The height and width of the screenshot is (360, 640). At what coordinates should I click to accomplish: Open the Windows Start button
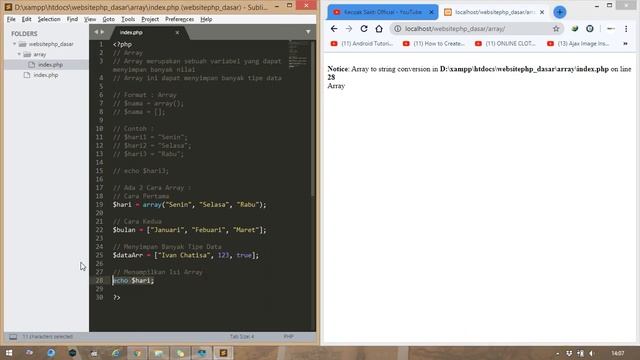[x=9, y=353]
